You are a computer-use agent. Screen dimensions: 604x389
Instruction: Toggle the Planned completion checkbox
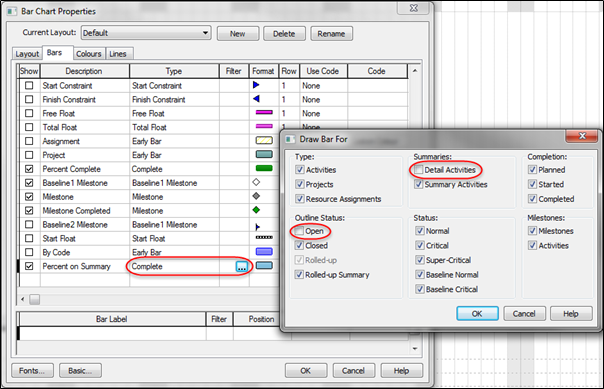click(x=533, y=169)
